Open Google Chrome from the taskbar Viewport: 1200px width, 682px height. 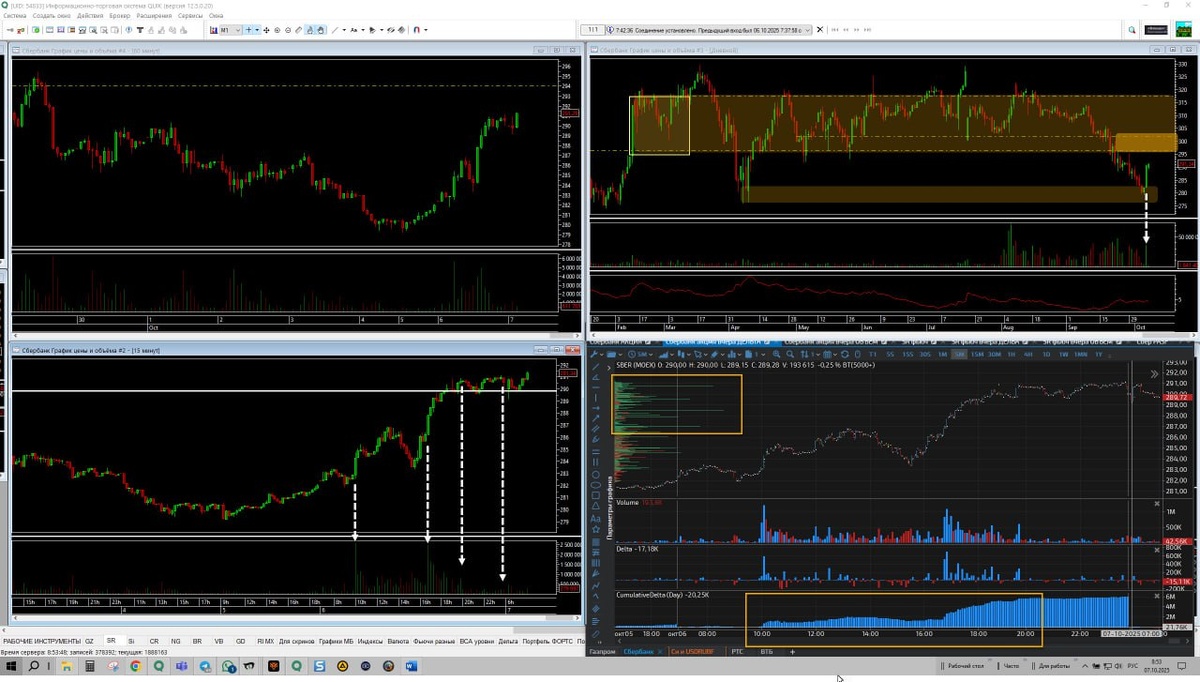click(136, 666)
